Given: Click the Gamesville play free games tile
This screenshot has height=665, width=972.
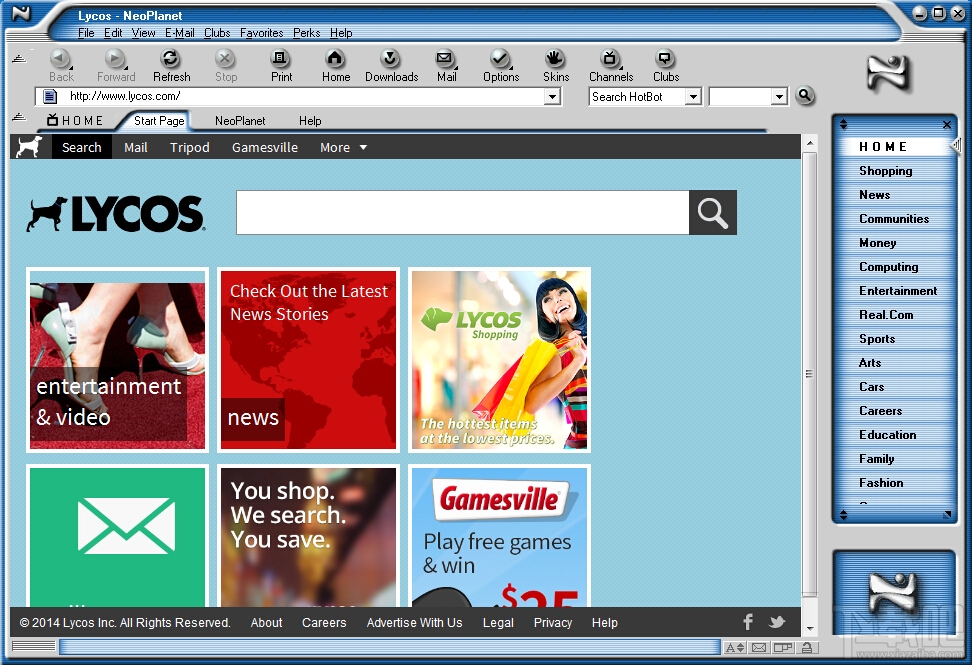Looking at the screenshot, I should click(500, 537).
